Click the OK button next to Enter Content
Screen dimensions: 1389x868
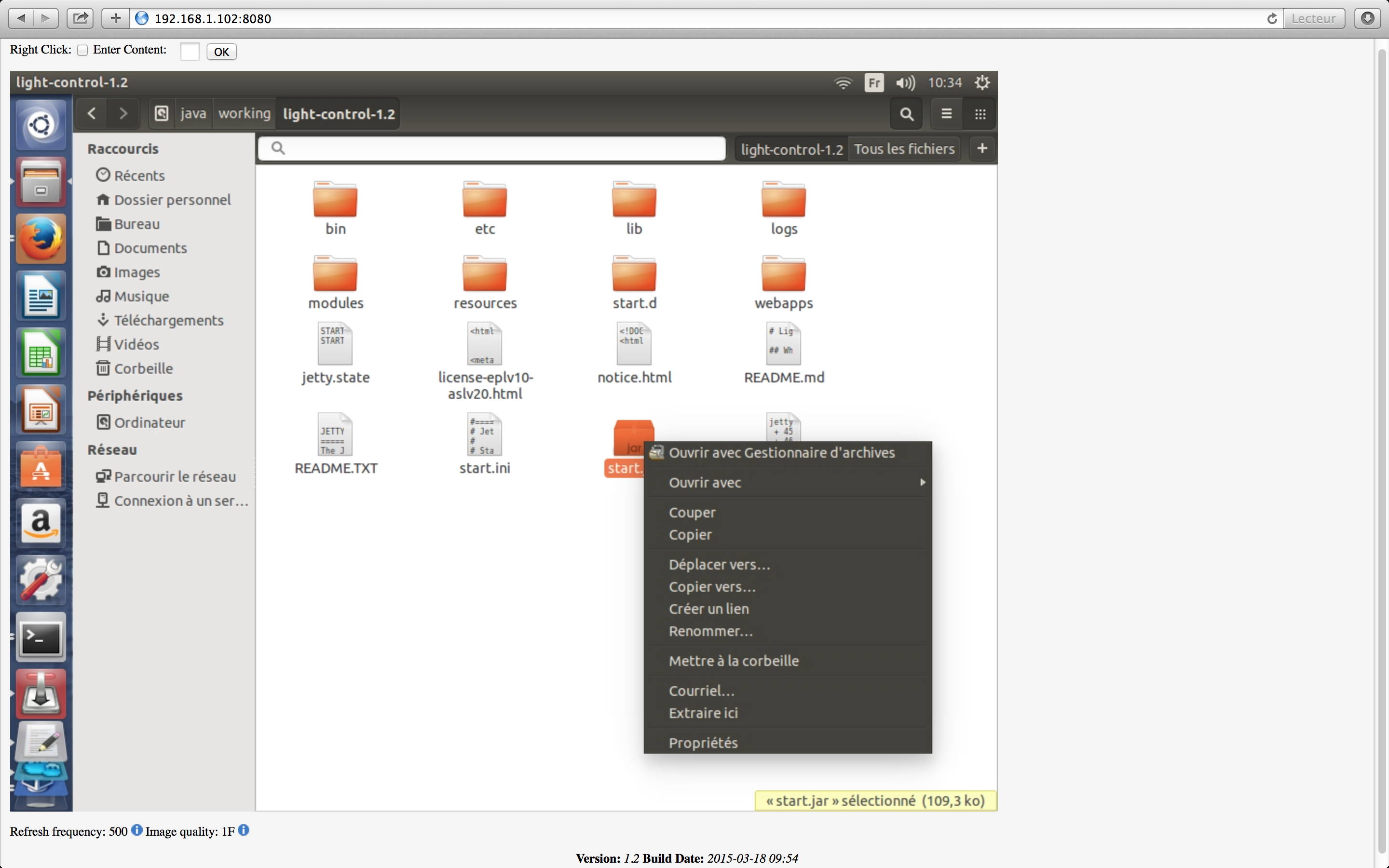click(x=221, y=51)
